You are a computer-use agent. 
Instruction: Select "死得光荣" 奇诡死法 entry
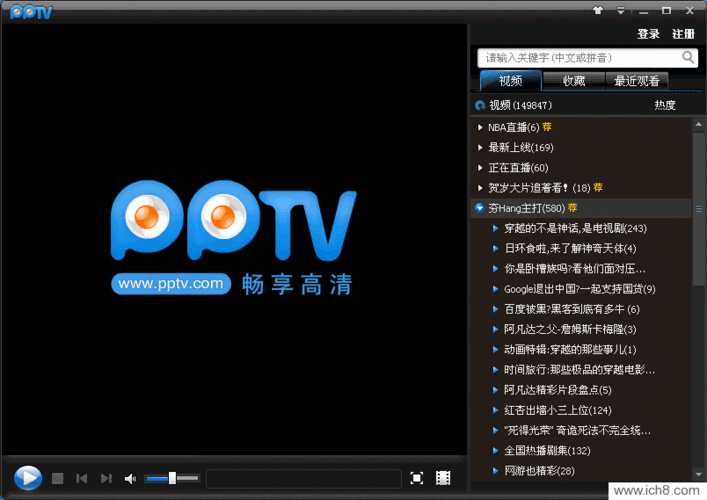pyautogui.click(x=577, y=431)
